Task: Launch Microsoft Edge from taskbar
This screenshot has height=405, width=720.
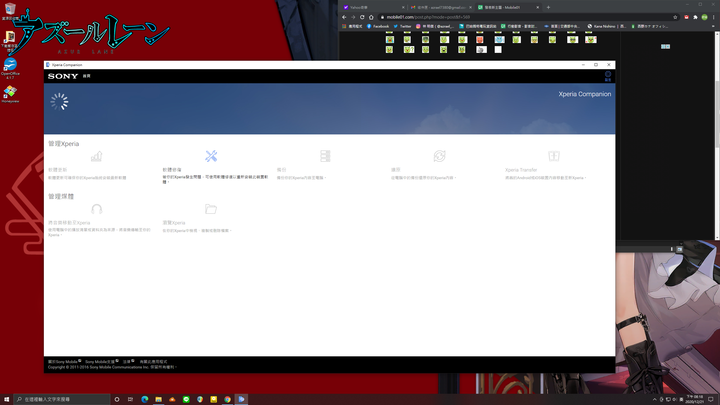Action: (x=145, y=399)
